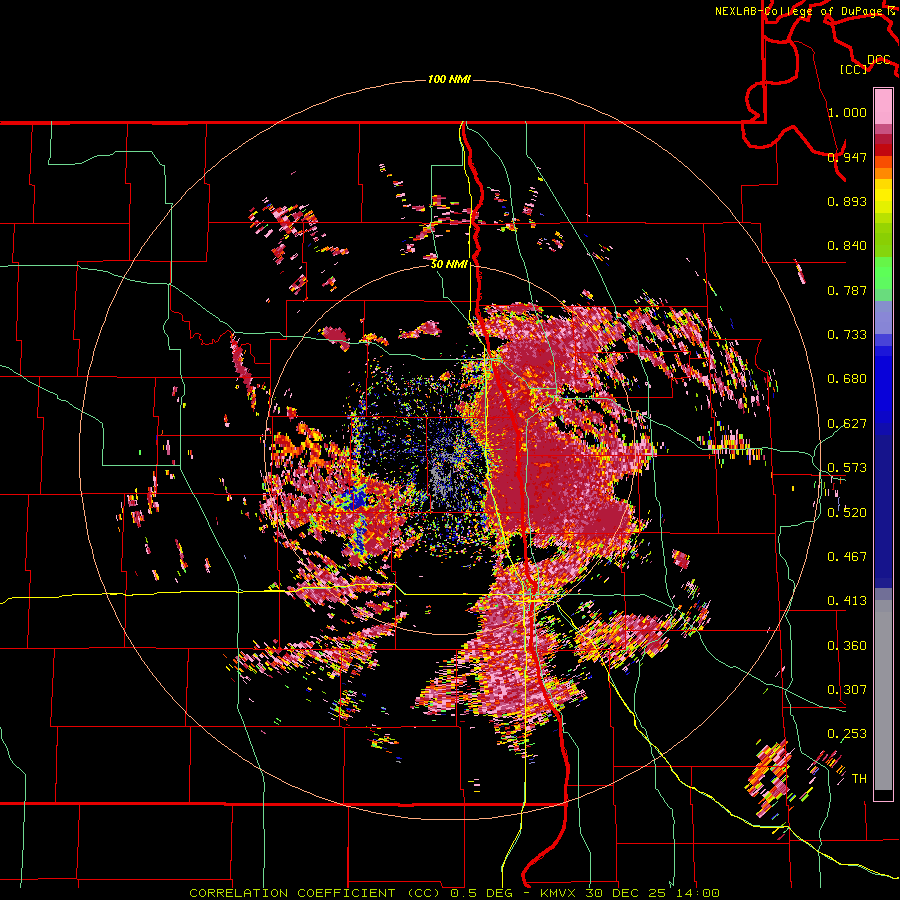Click the 0.413 scale value
900x900 pixels.
(847, 601)
